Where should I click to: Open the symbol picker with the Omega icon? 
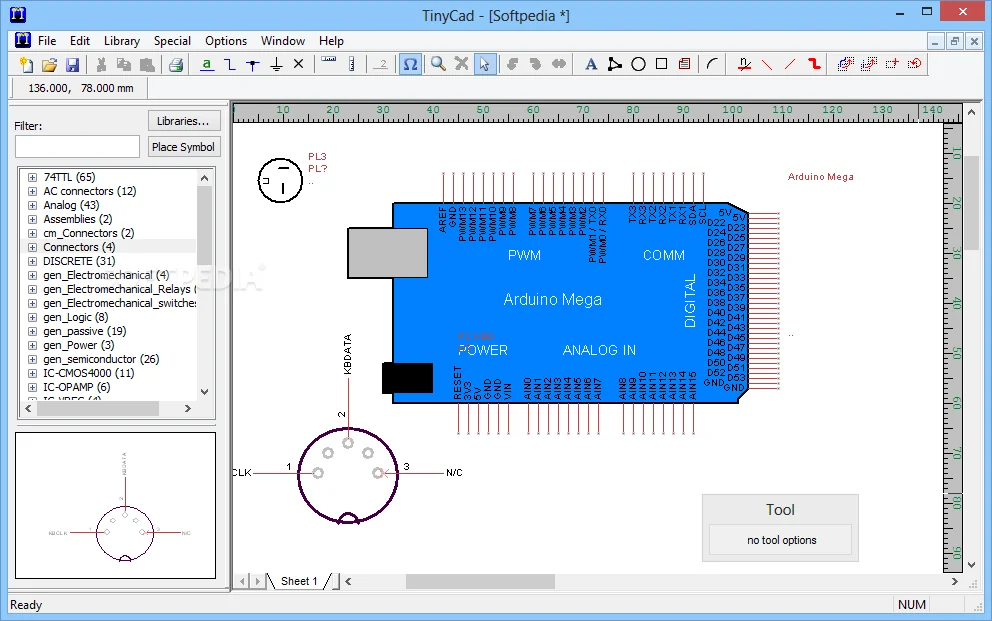tap(409, 63)
